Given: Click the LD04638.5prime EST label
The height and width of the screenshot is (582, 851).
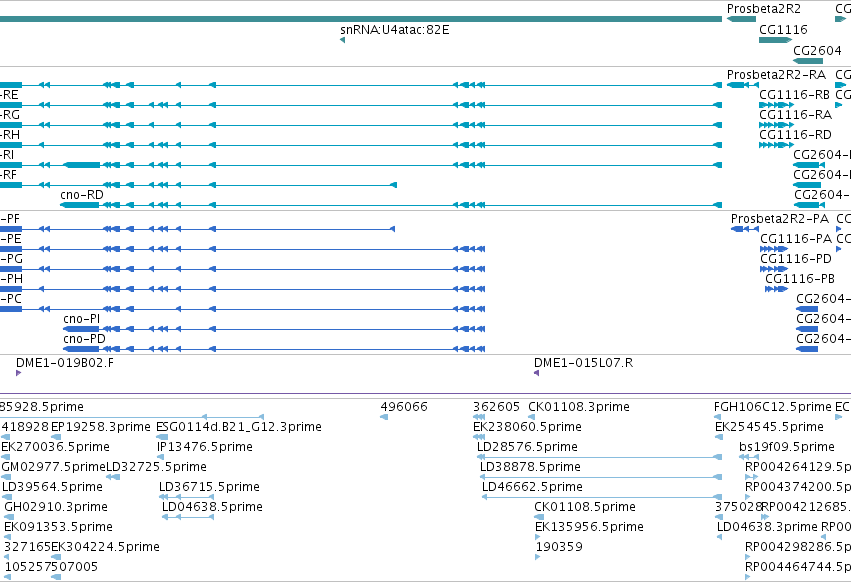Looking at the screenshot, I should click(212, 507).
